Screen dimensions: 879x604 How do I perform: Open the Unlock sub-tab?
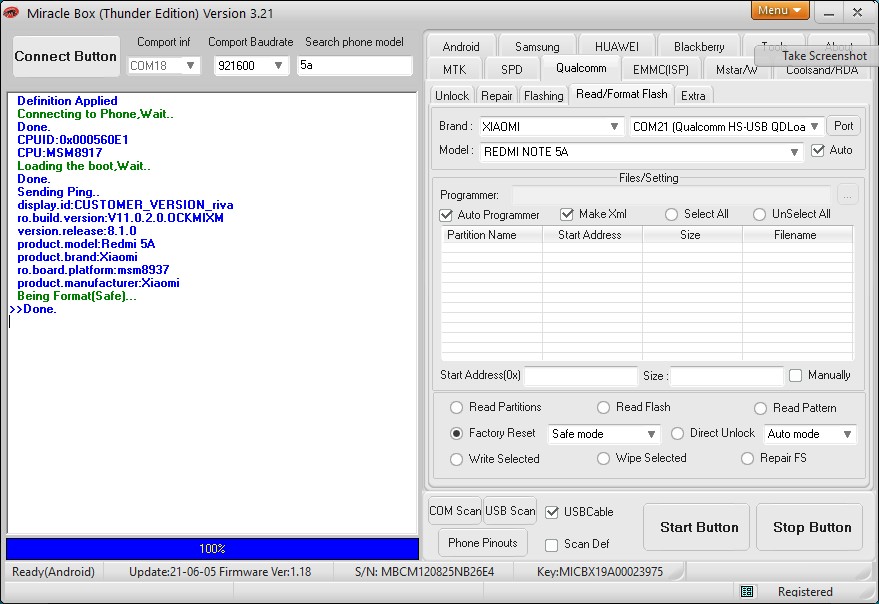click(452, 96)
